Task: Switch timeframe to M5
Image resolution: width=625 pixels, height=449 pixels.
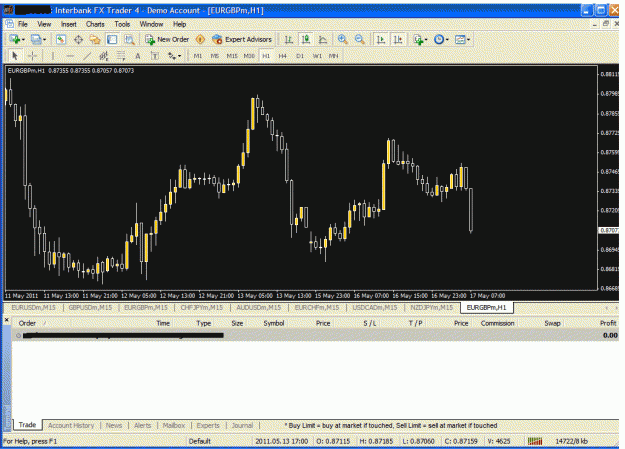Action: point(214,56)
